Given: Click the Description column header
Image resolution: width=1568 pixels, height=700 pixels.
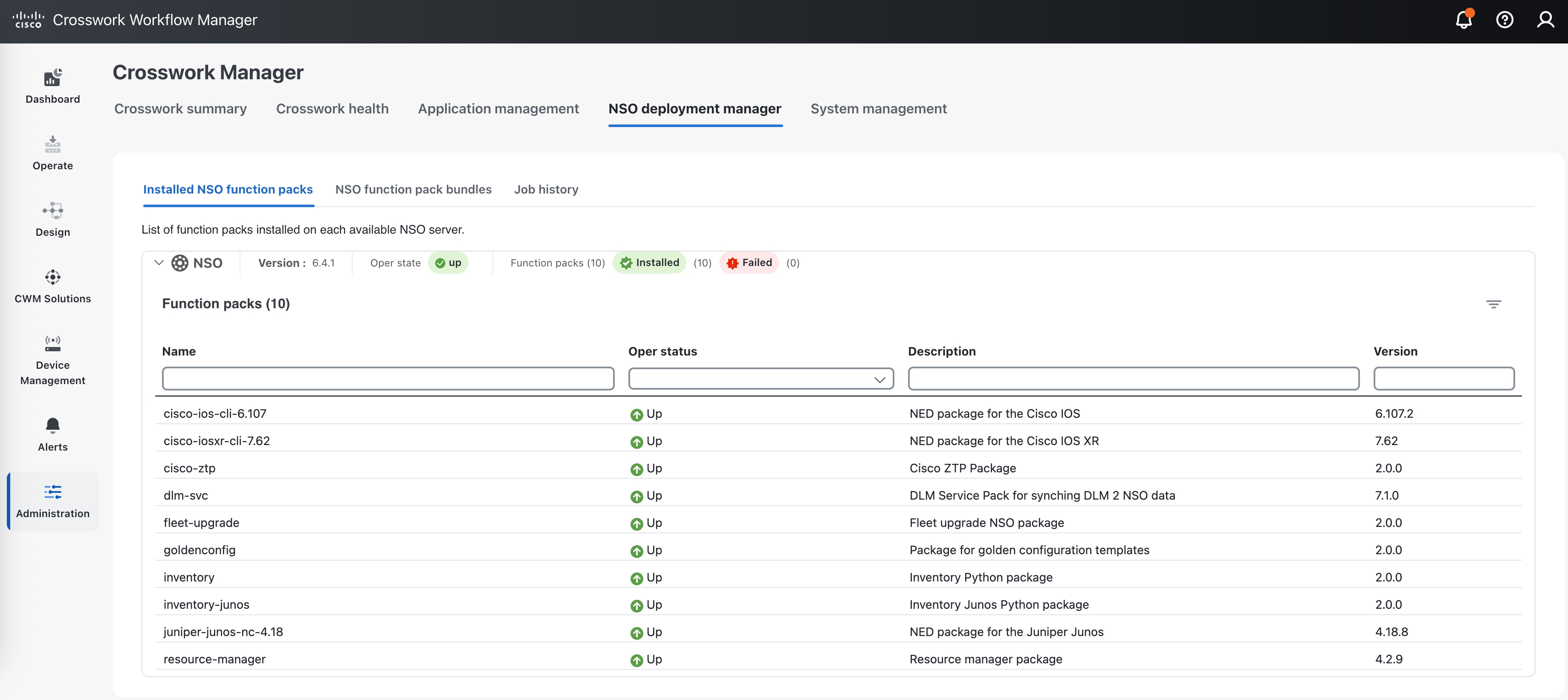Looking at the screenshot, I should (x=942, y=351).
